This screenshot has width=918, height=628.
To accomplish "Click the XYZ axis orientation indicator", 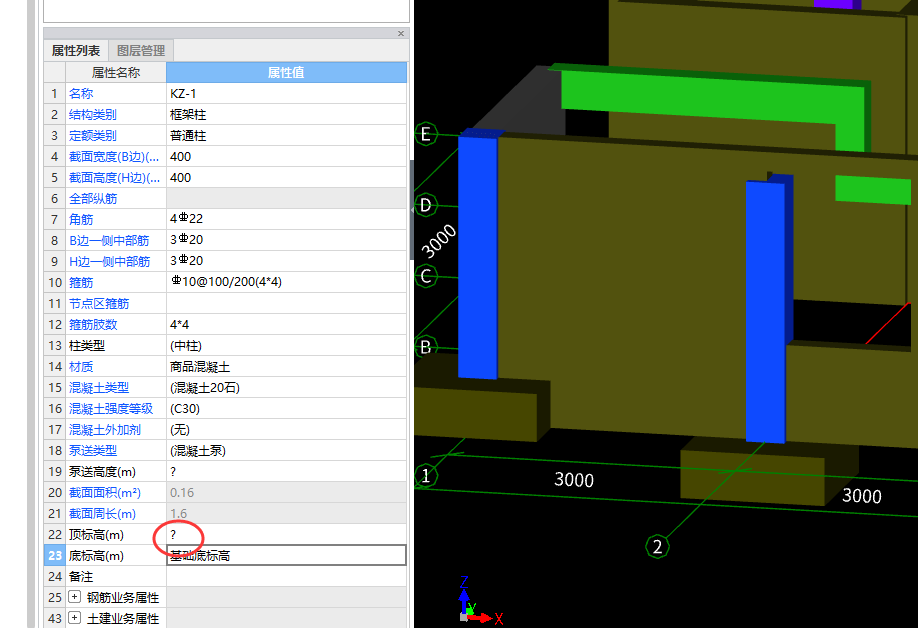I will 479,600.
